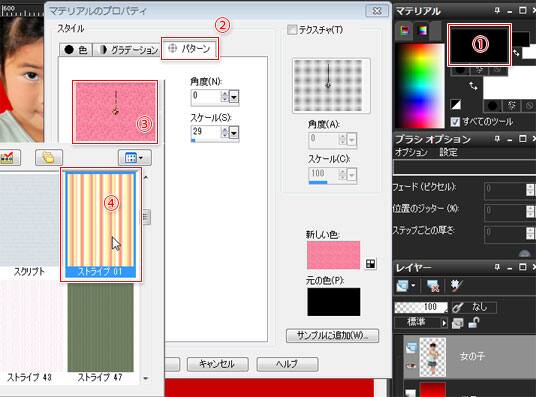
Task: Open the pattern view mode dropdown
Action: coord(135,157)
